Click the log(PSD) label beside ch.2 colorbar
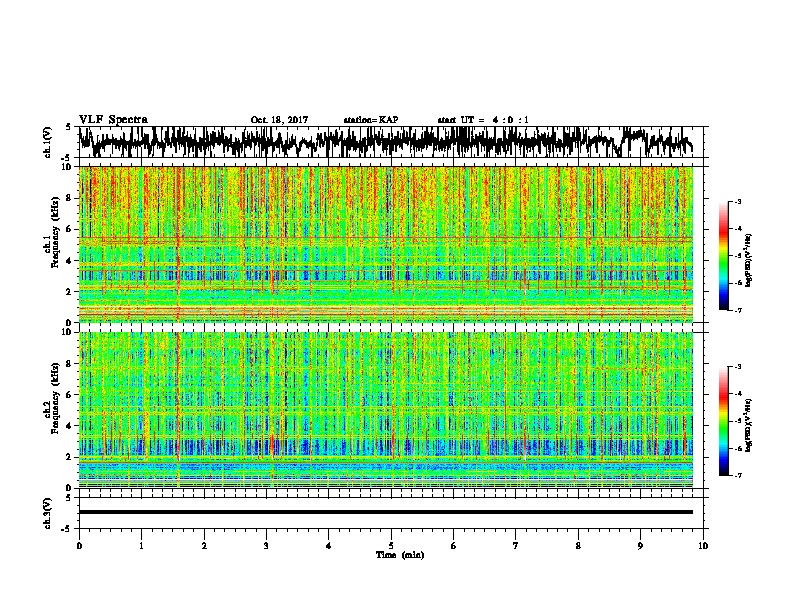Image resolution: width=792 pixels, height=612 pixels. [x=748, y=425]
